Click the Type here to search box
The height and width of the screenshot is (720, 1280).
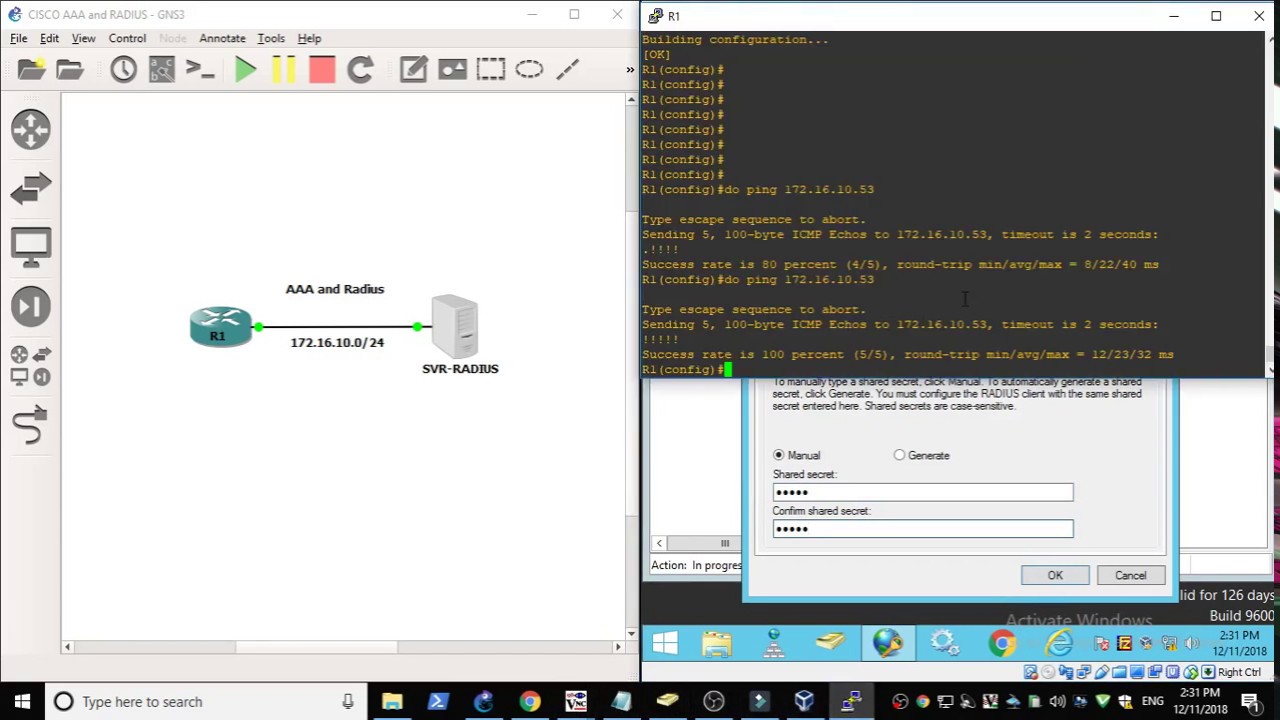click(x=205, y=701)
